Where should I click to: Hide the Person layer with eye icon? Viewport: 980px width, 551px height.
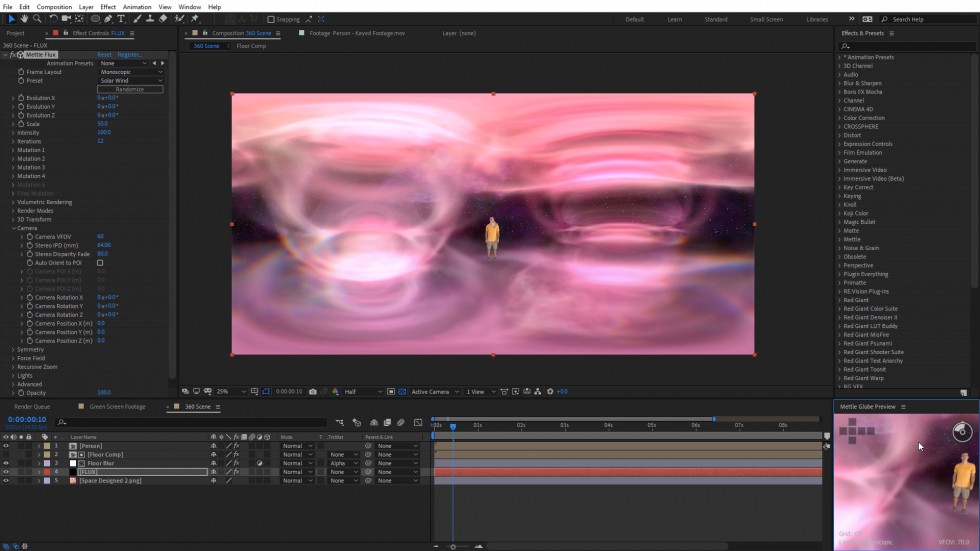click(6, 446)
